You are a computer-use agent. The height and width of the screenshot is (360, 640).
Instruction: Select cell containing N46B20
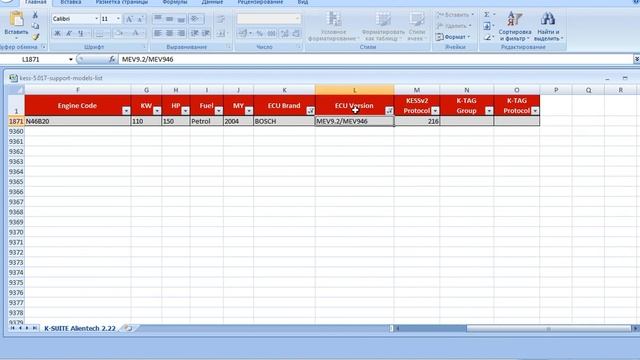tap(78, 121)
